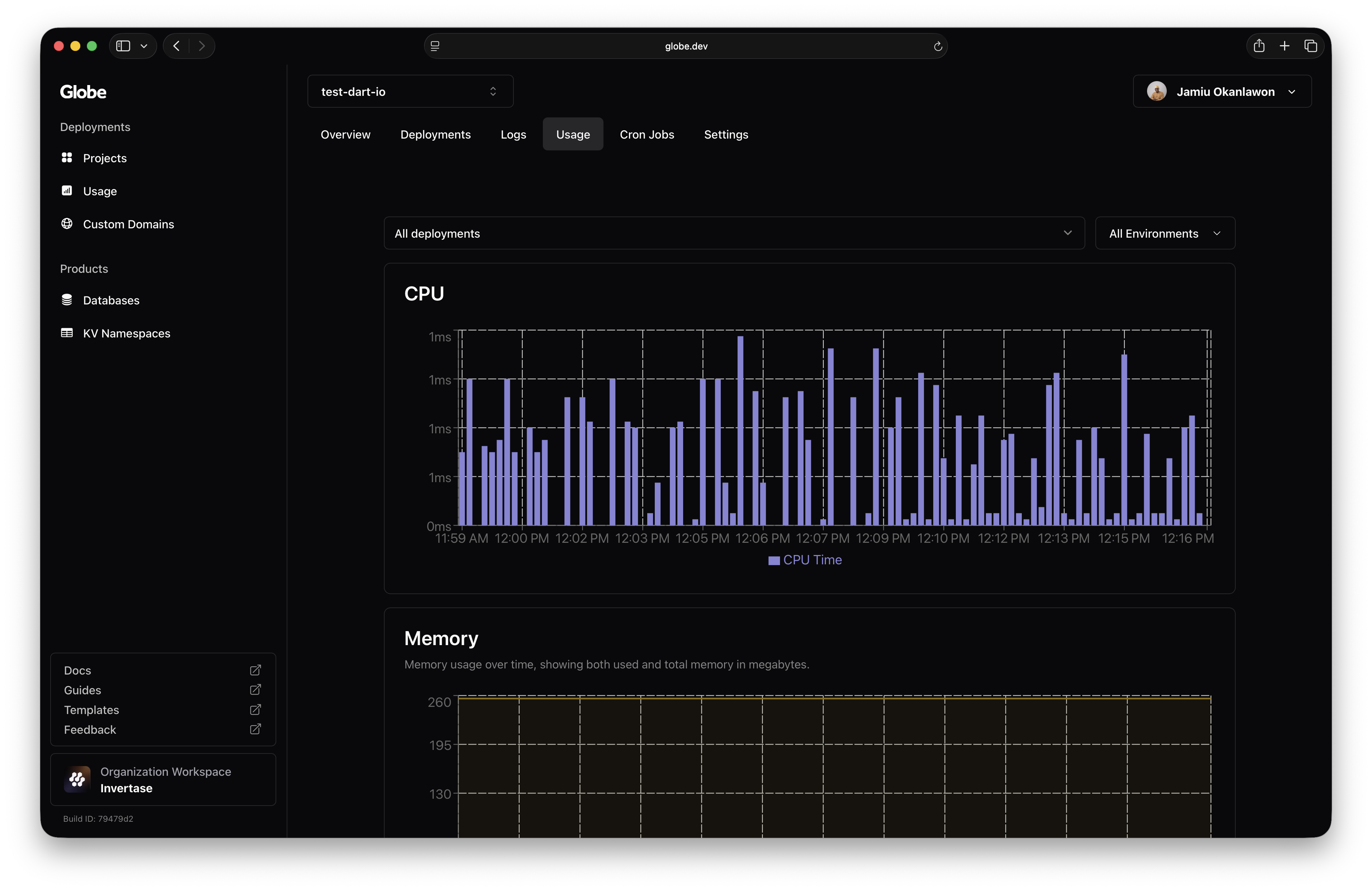The image size is (1372, 891).
Task: Open the All Environments dropdown
Action: (x=1165, y=233)
